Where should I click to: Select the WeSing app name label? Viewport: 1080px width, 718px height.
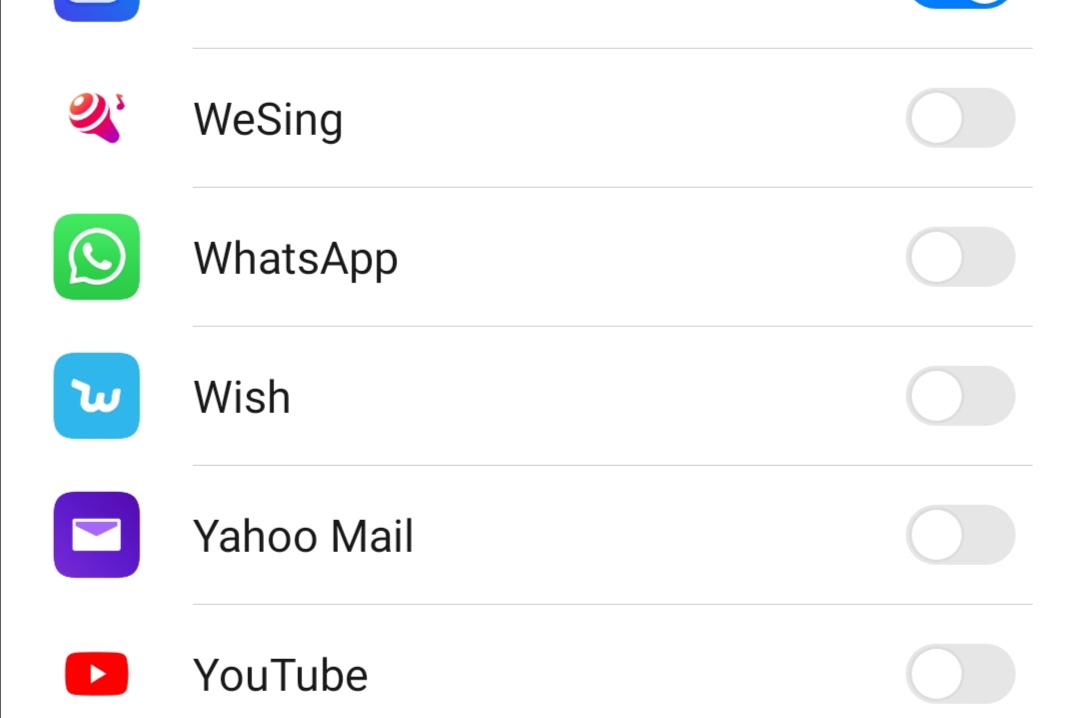pos(268,119)
